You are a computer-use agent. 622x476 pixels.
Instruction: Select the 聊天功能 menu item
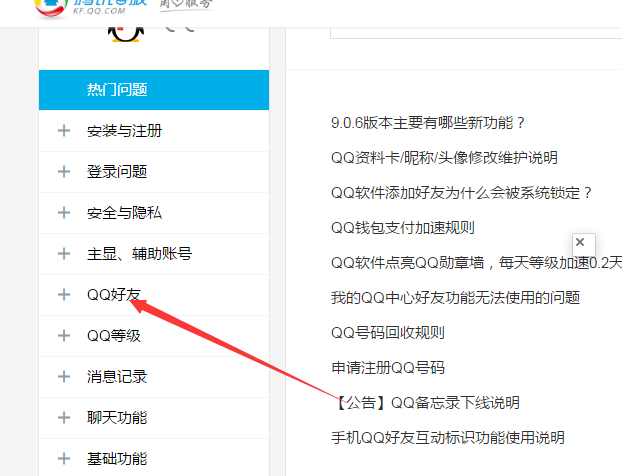pos(117,418)
